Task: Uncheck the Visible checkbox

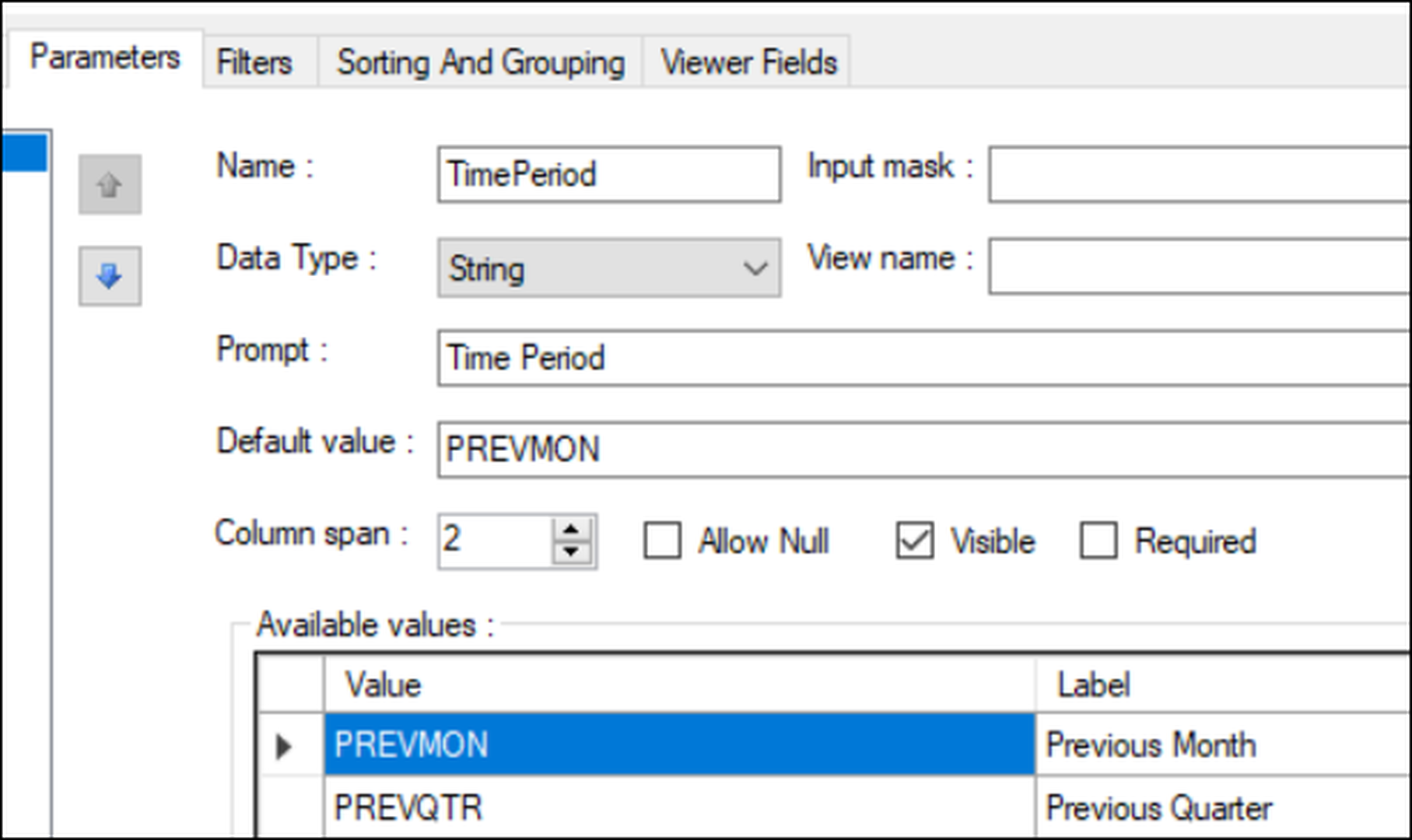Action: 915,541
